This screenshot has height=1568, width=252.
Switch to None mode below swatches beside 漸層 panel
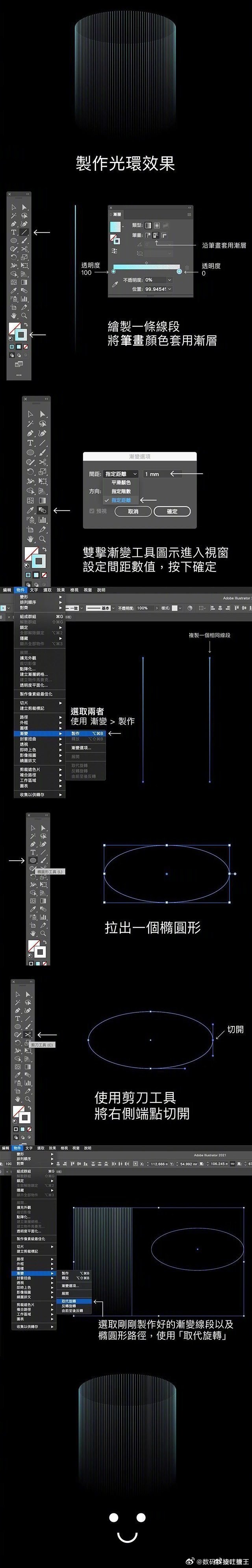pyautogui.click(x=25, y=347)
